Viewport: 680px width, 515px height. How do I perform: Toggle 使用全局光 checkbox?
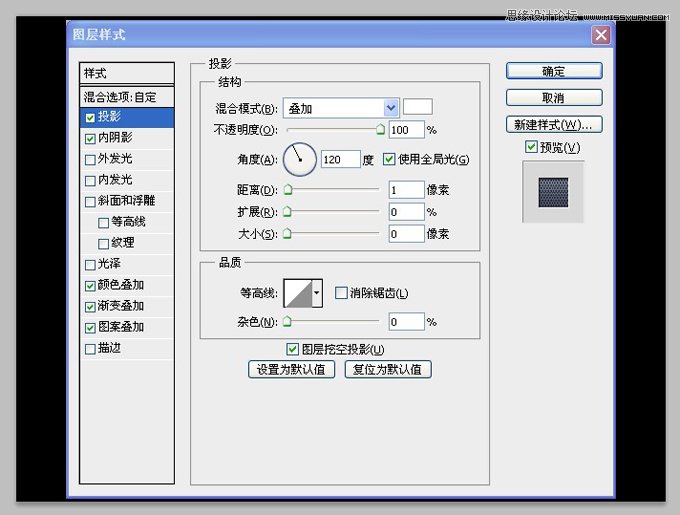(389, 160)
